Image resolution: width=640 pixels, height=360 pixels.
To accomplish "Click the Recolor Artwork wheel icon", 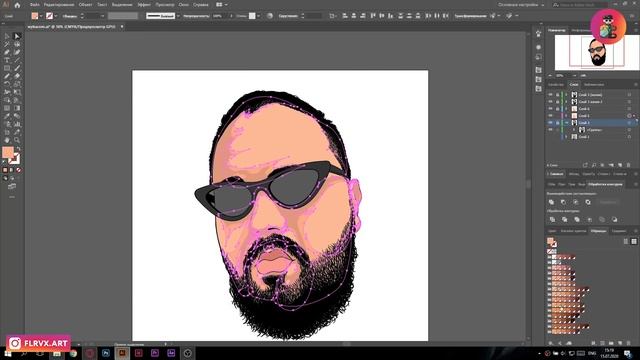I will (270, 16).
